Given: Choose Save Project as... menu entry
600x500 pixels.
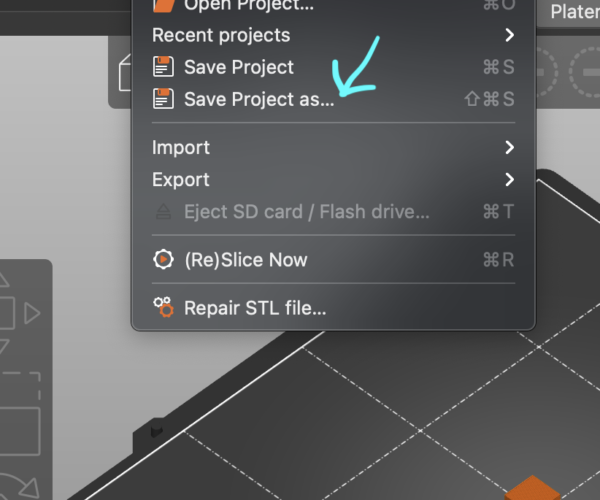Looking at the screenshot, I should point(333,99).
